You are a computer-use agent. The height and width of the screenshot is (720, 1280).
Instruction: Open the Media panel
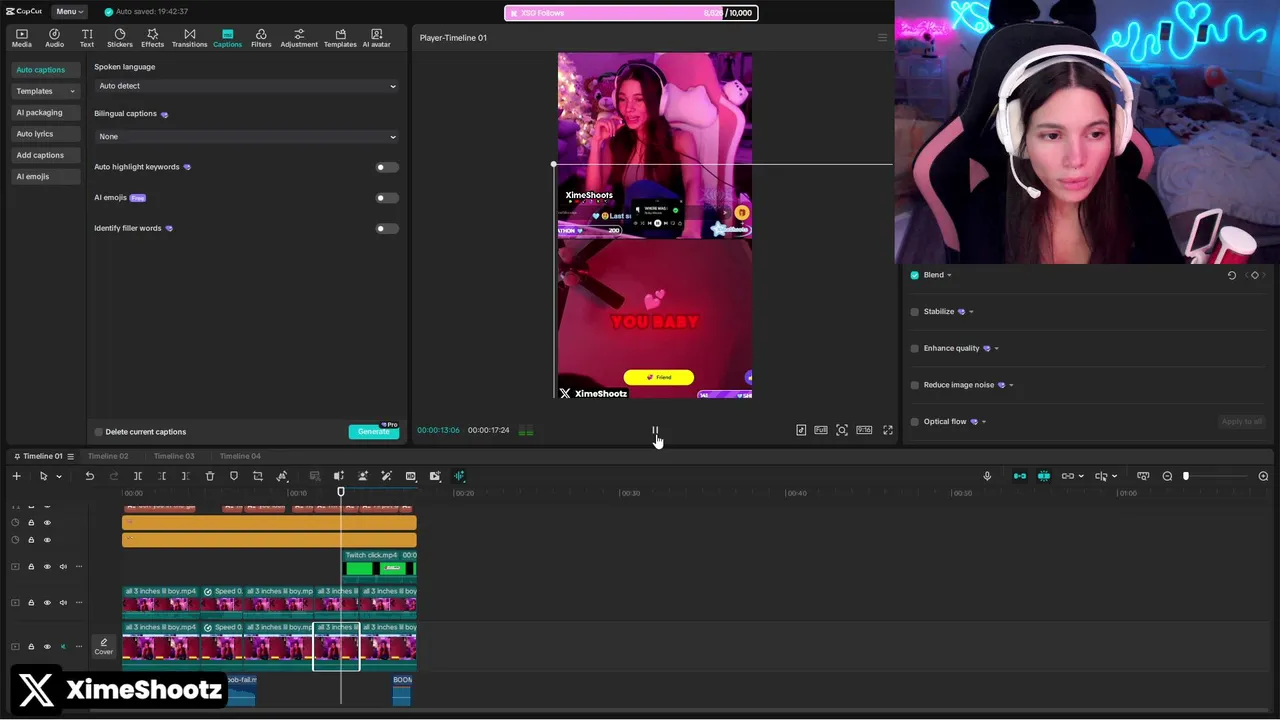21,38
